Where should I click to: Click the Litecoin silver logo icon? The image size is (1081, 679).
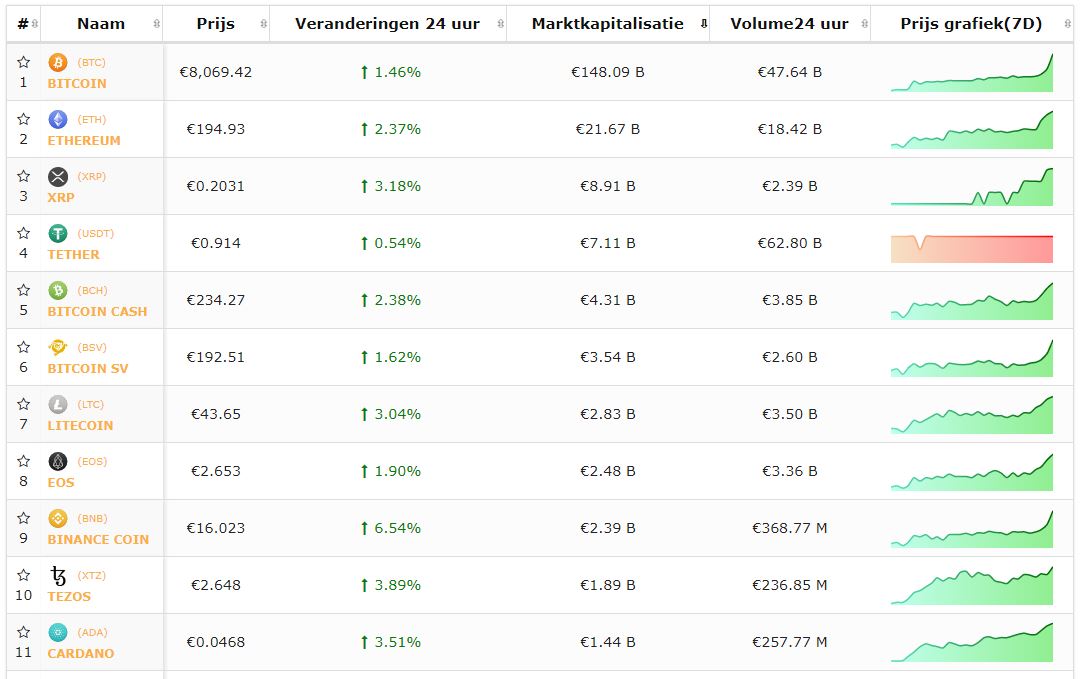(58, 405)
